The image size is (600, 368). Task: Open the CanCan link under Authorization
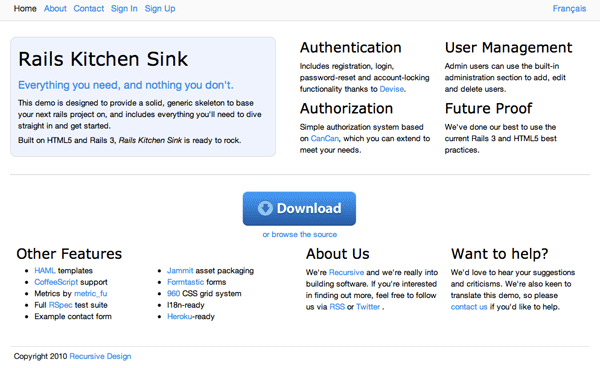324,138
